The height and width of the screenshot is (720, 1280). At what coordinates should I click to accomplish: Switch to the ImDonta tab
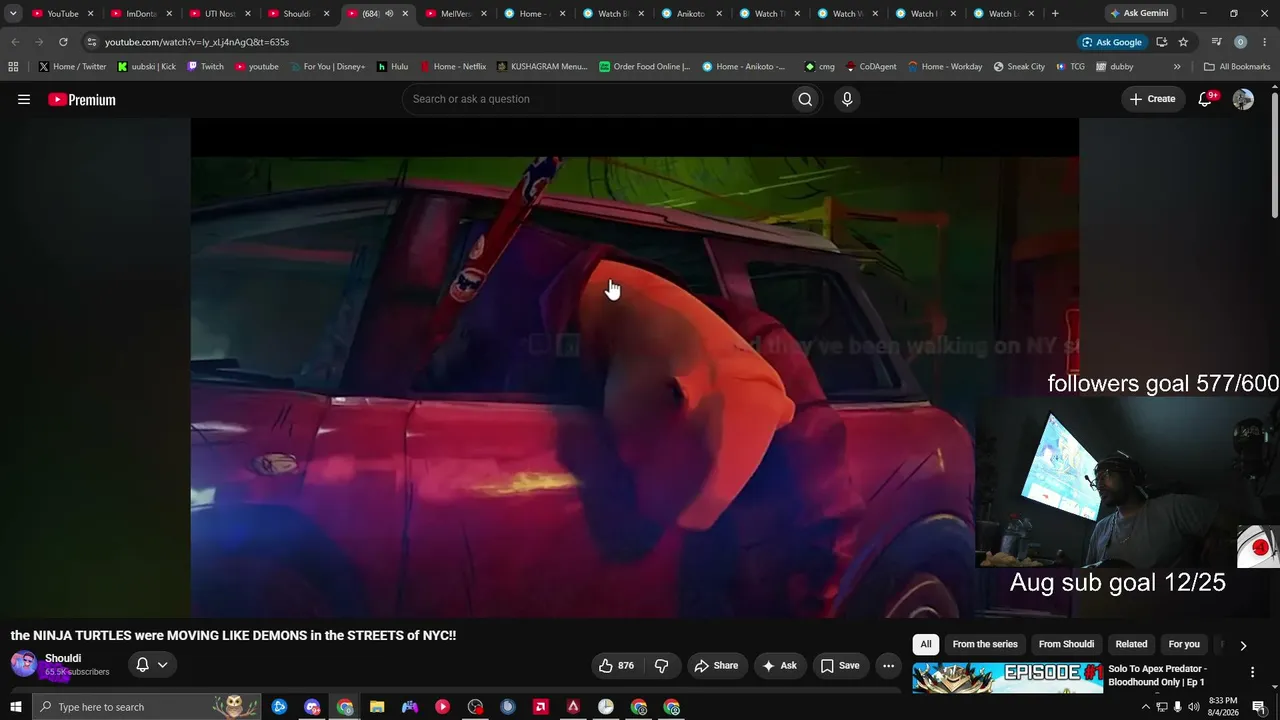[x=139, y=14]
